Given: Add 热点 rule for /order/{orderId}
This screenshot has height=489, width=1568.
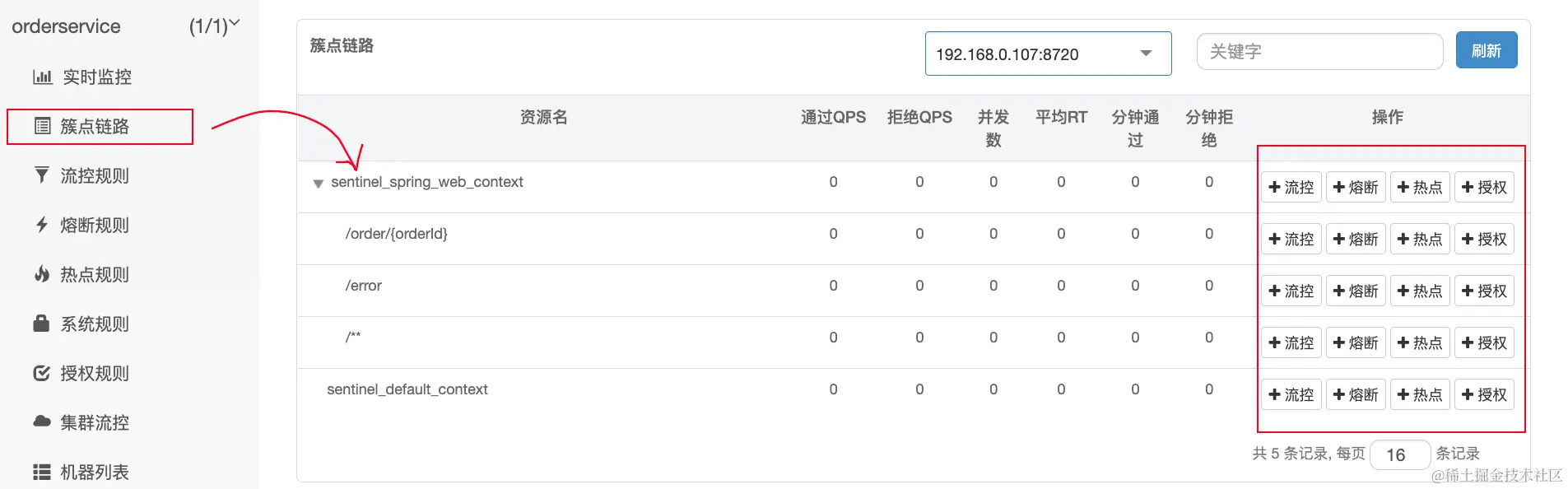Looking at the screenshot, I should coord(1420,239).
